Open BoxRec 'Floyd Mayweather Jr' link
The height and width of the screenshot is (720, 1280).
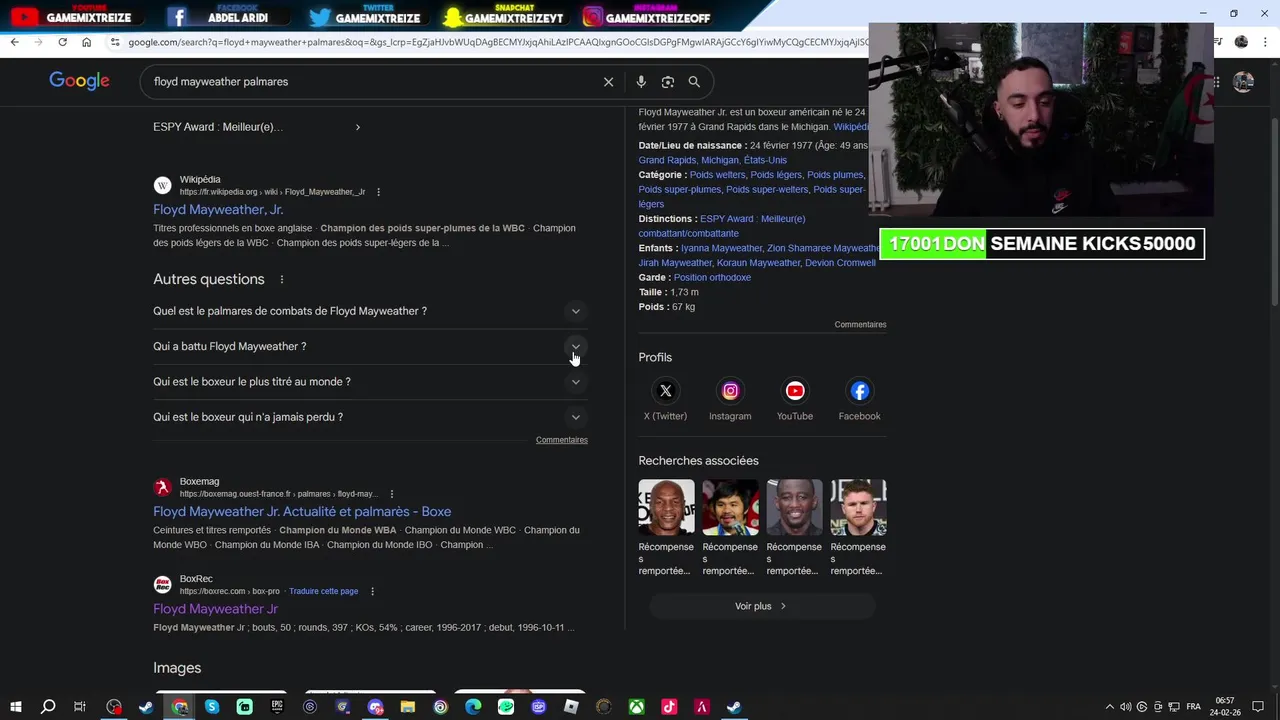(x=215, y=609)
